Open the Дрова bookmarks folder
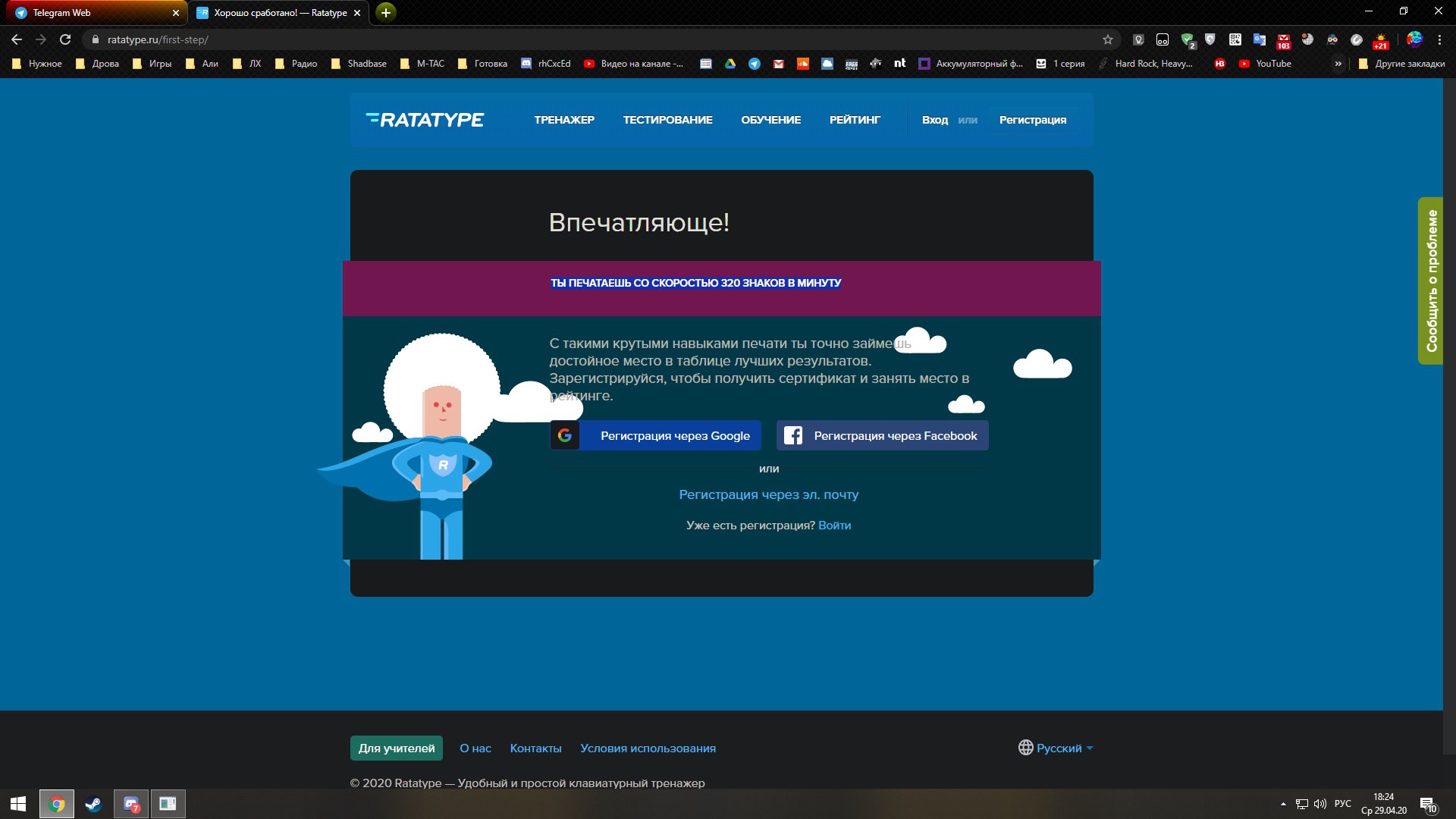 (98, 64)
